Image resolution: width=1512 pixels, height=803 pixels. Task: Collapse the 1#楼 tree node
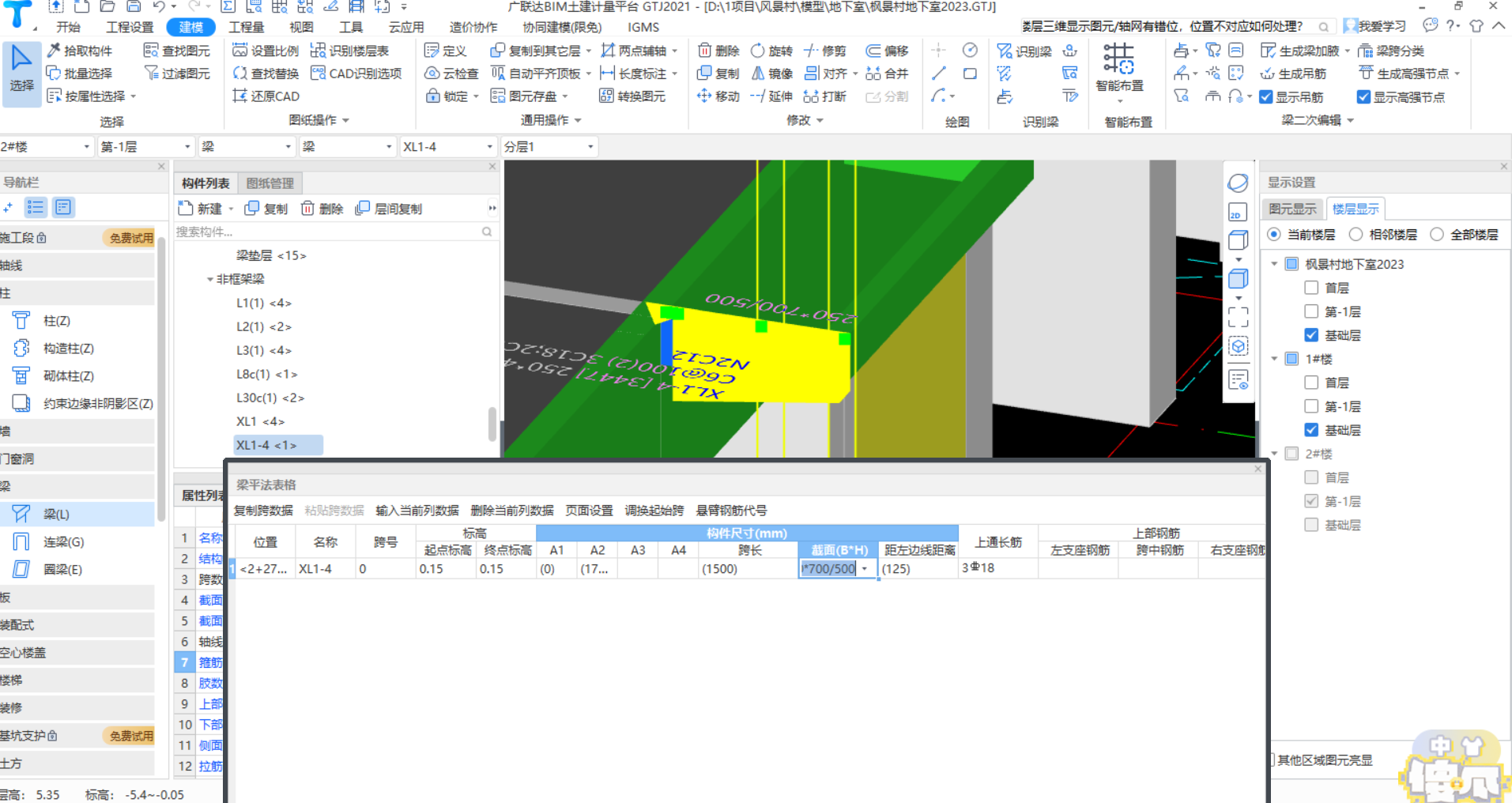(1274, 359)
